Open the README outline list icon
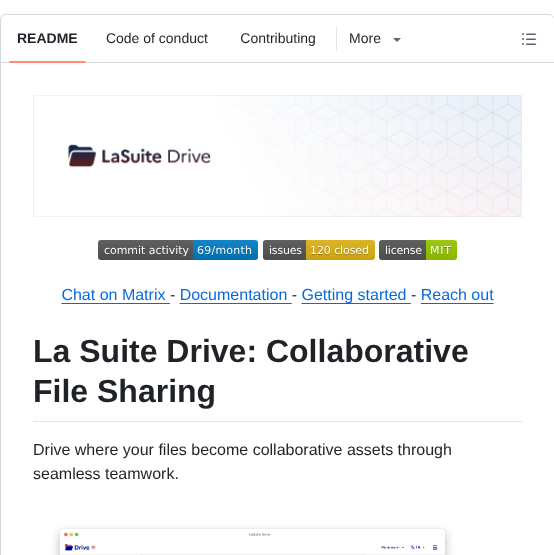 (529, 39)
